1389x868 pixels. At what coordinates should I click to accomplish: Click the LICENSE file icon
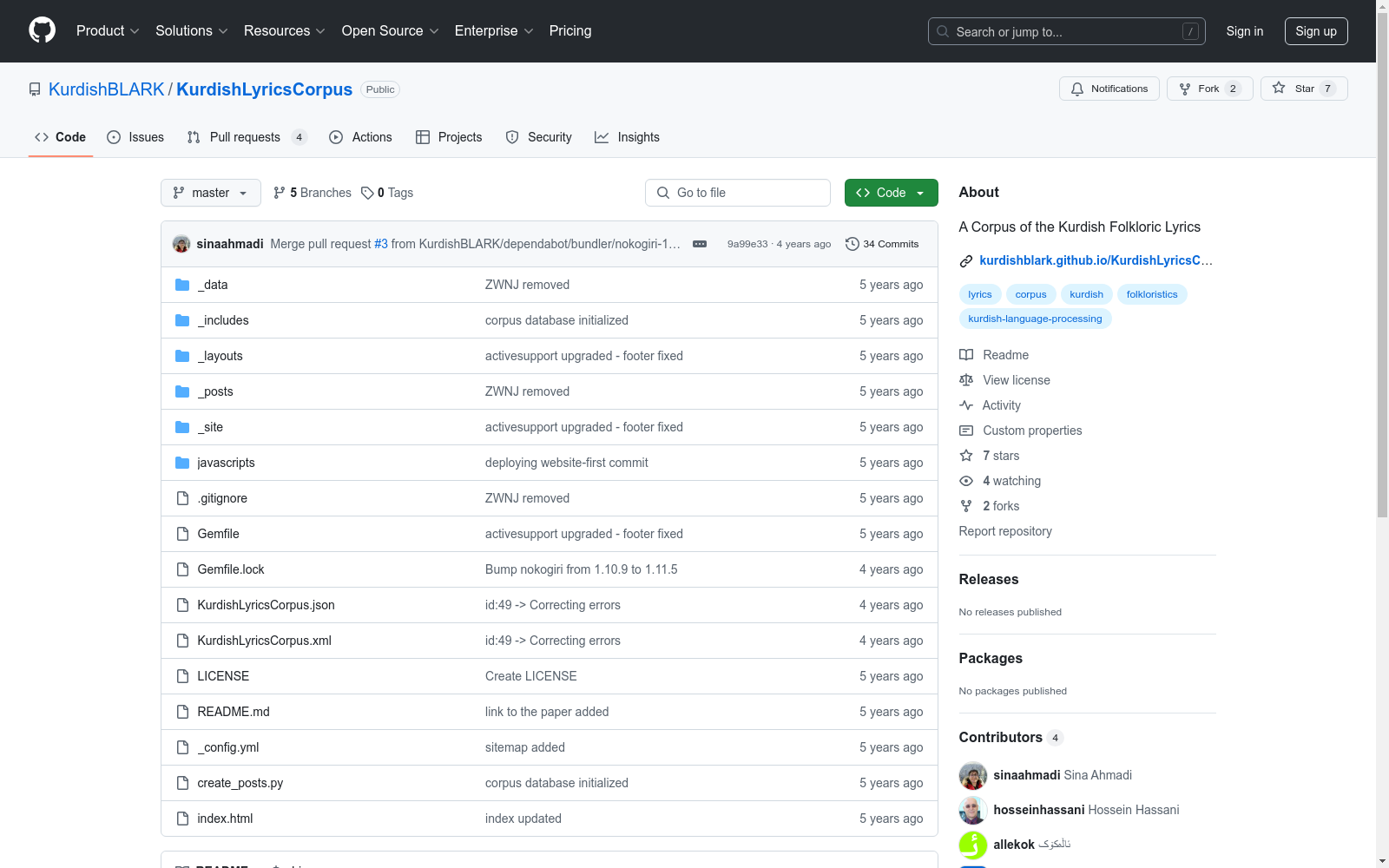pyautogui.click(x=182, y=676)
